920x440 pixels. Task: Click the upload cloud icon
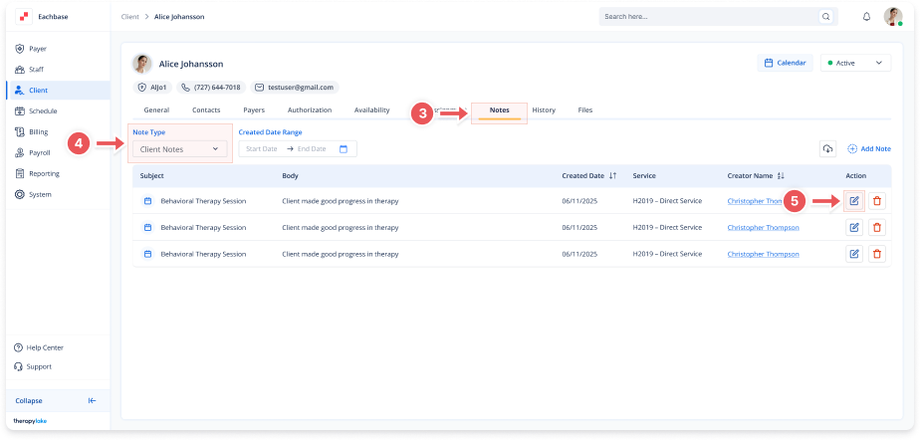(x=828, y=149)
